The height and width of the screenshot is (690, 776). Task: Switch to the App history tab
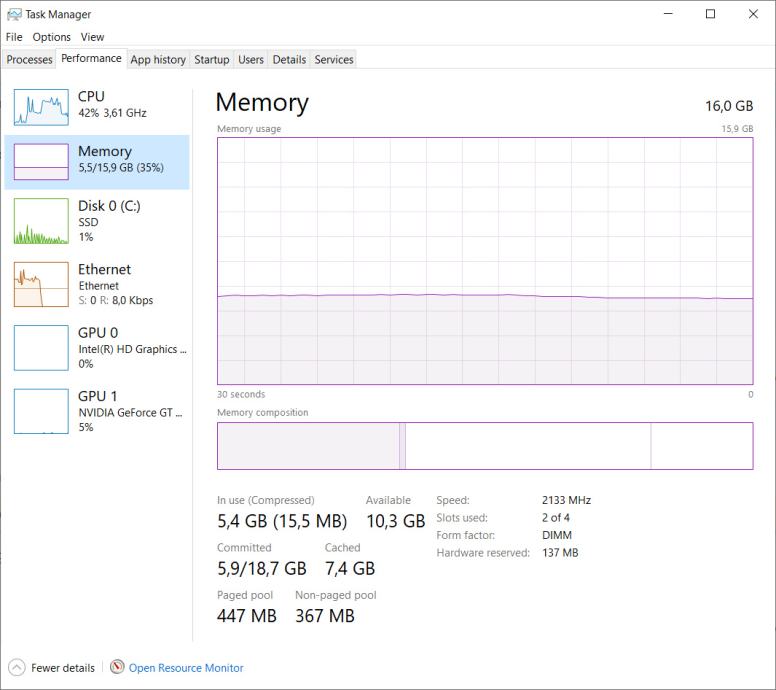[158, 60]
